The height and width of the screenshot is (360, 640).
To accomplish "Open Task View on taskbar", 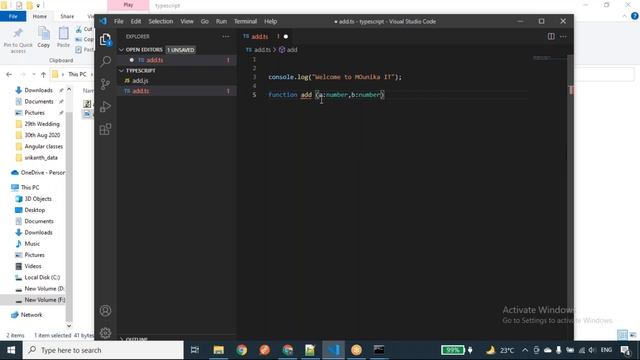I will pos(195,350).
